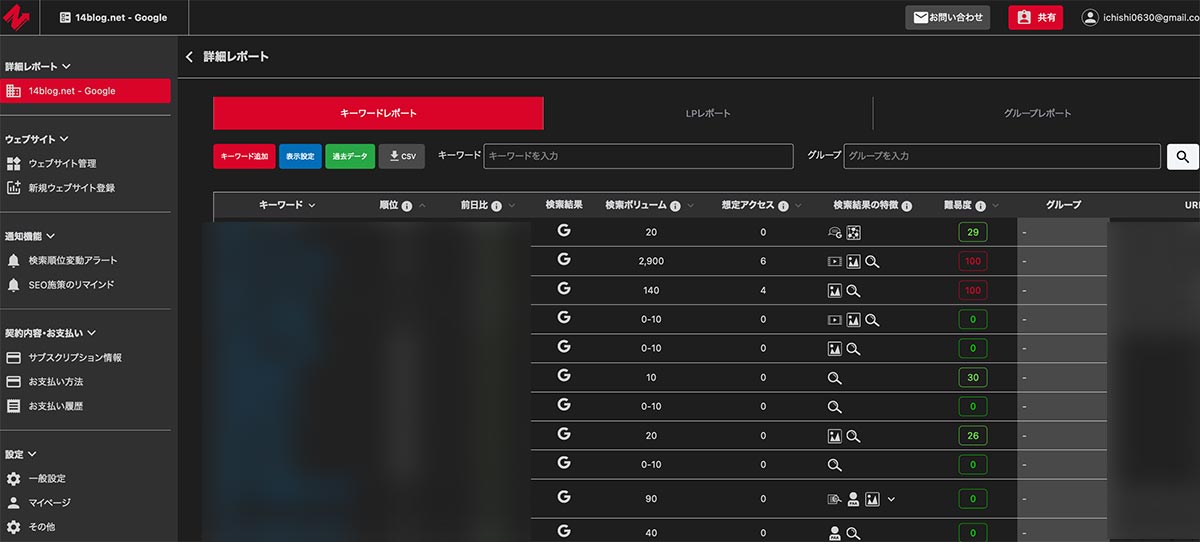The image size is (1200, 542).
Task: Open マイページ in the sidebar
Action: (49, 503)
